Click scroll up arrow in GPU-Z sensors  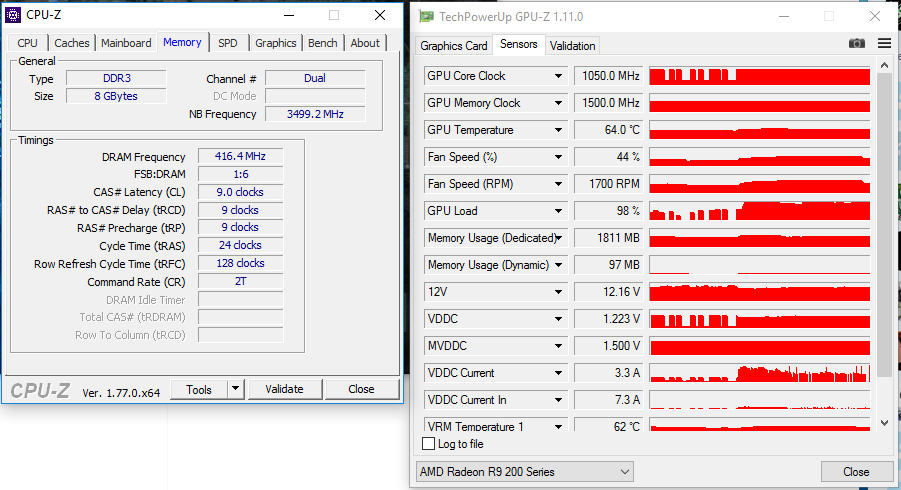[x=884, y=65]
